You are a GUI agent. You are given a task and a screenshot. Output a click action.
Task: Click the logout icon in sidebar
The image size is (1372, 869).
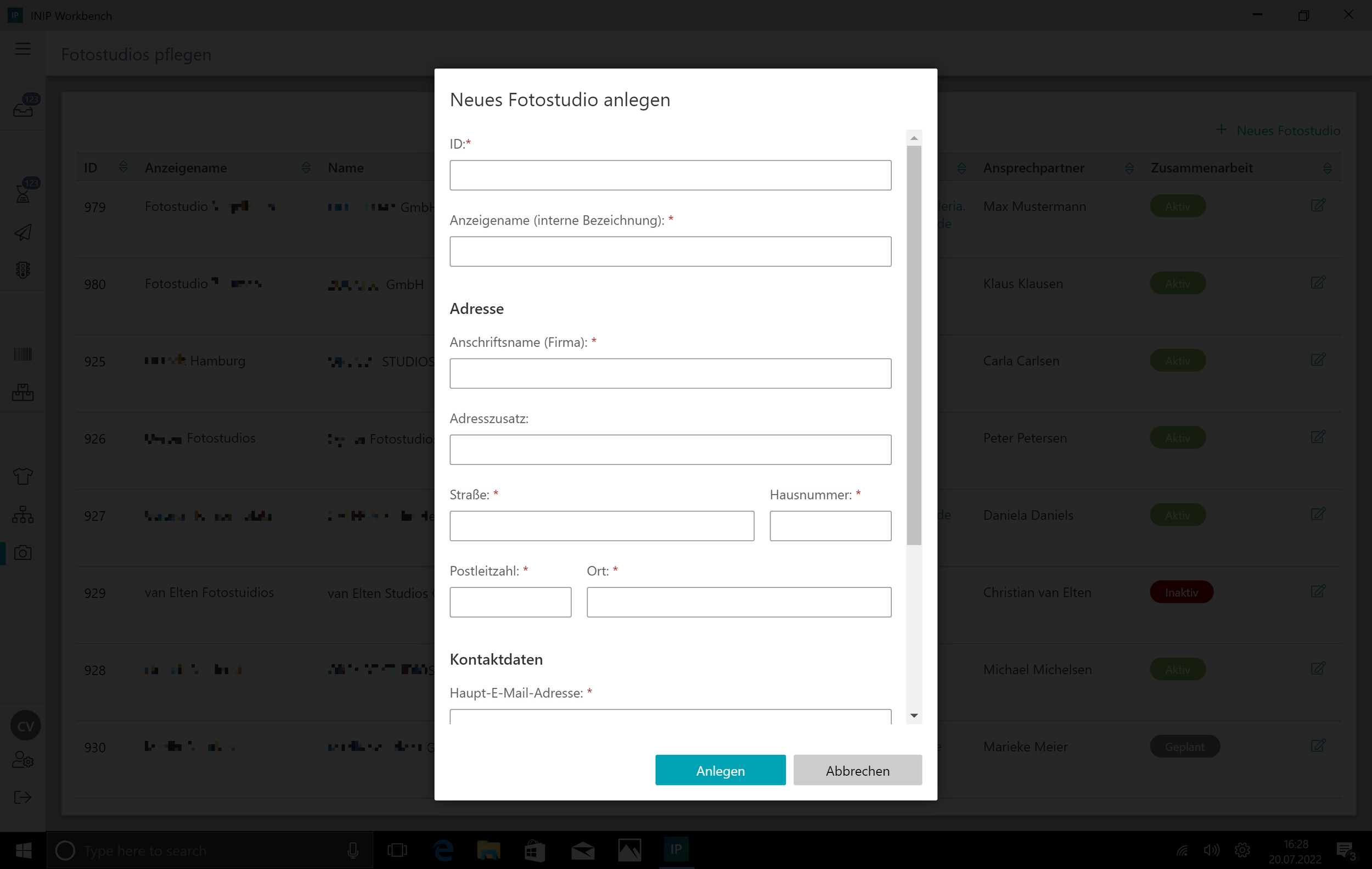[23, 797]
